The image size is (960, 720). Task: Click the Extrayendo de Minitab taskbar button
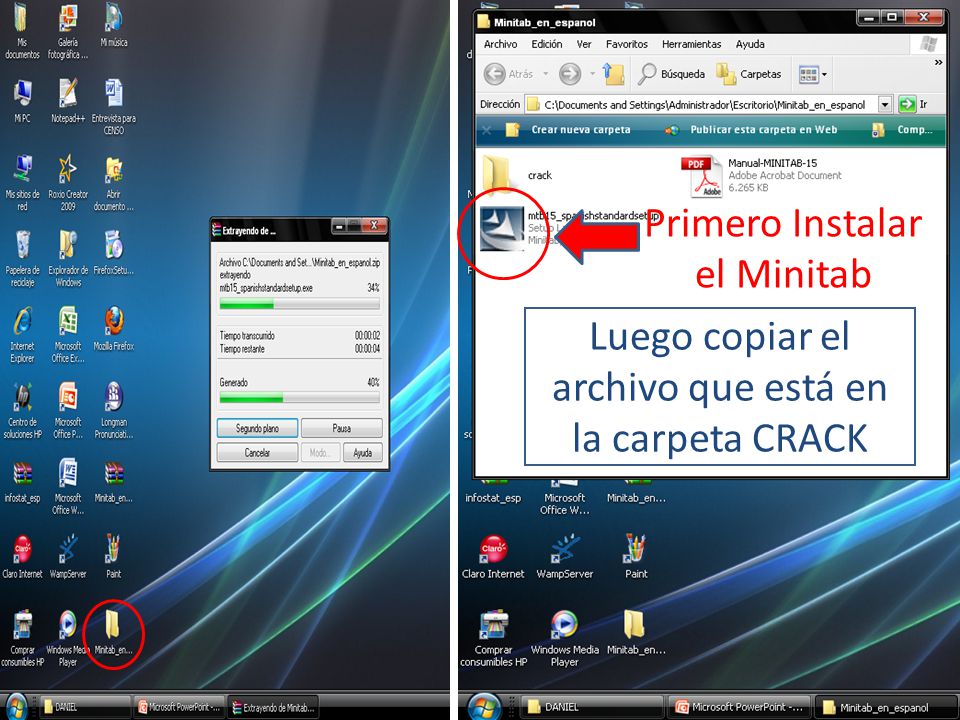(x=273, y=707)
